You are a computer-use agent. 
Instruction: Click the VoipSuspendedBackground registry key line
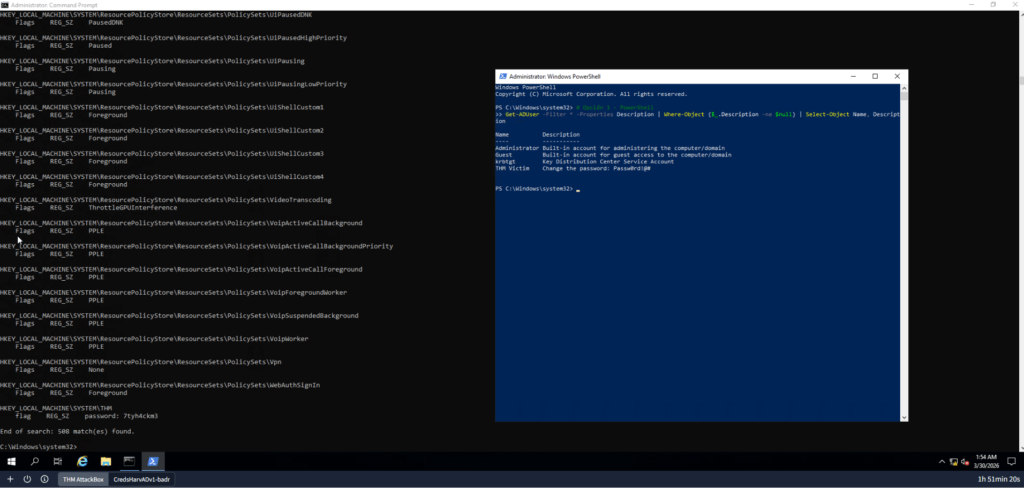tap(179, 316)
